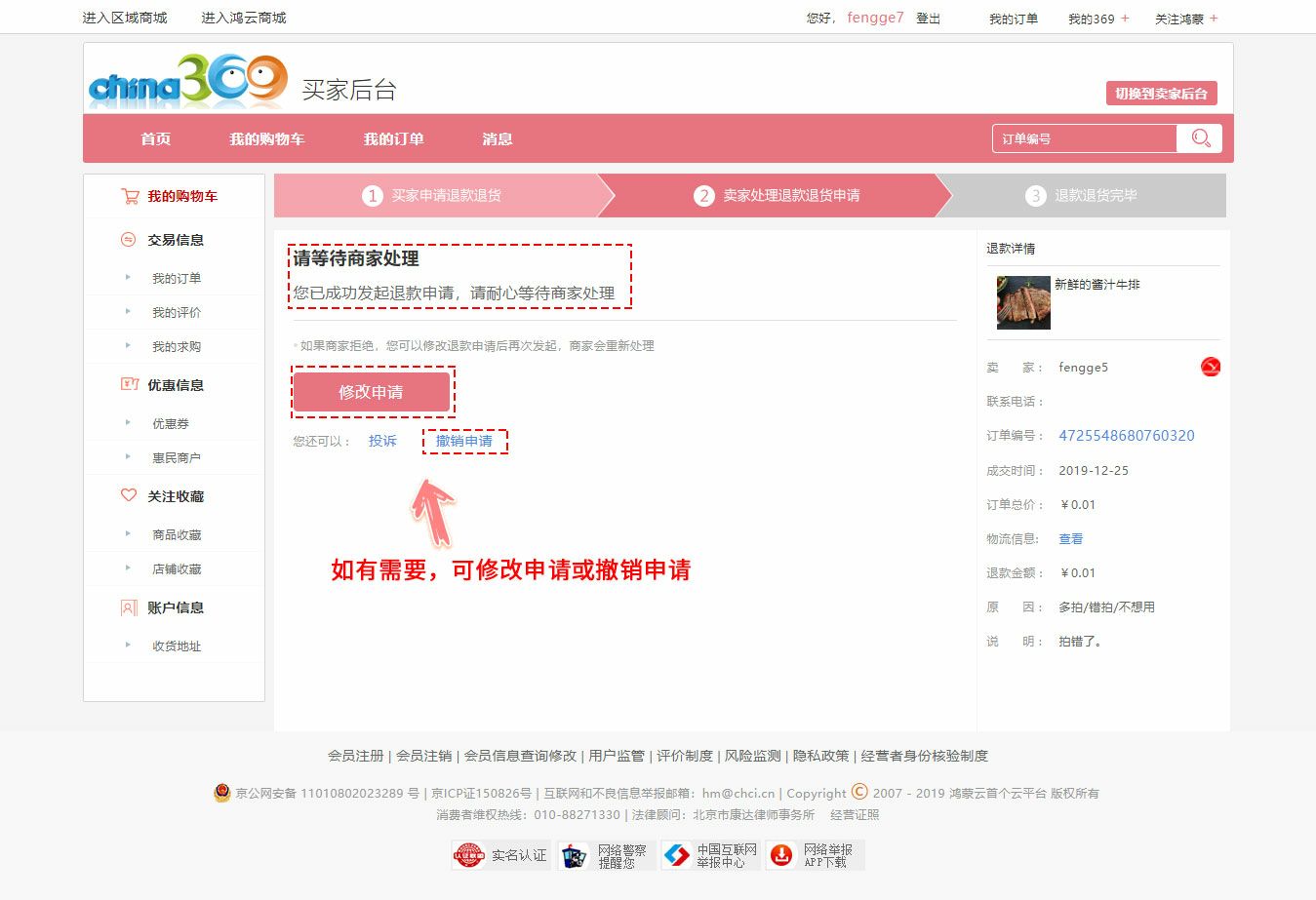Click the steak product thumbnail
The height and width of the screenshot is (900, 1316).
pyautogui.click(x=1022, y=302)
